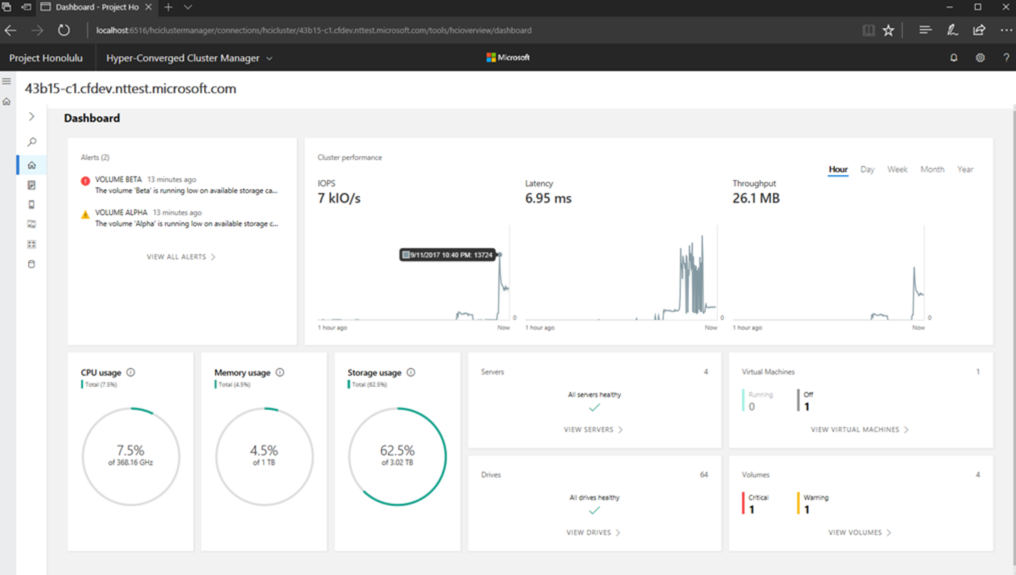Click the VIEW ALL ALERTS link
1016x575 pixels.
point(181,257)
